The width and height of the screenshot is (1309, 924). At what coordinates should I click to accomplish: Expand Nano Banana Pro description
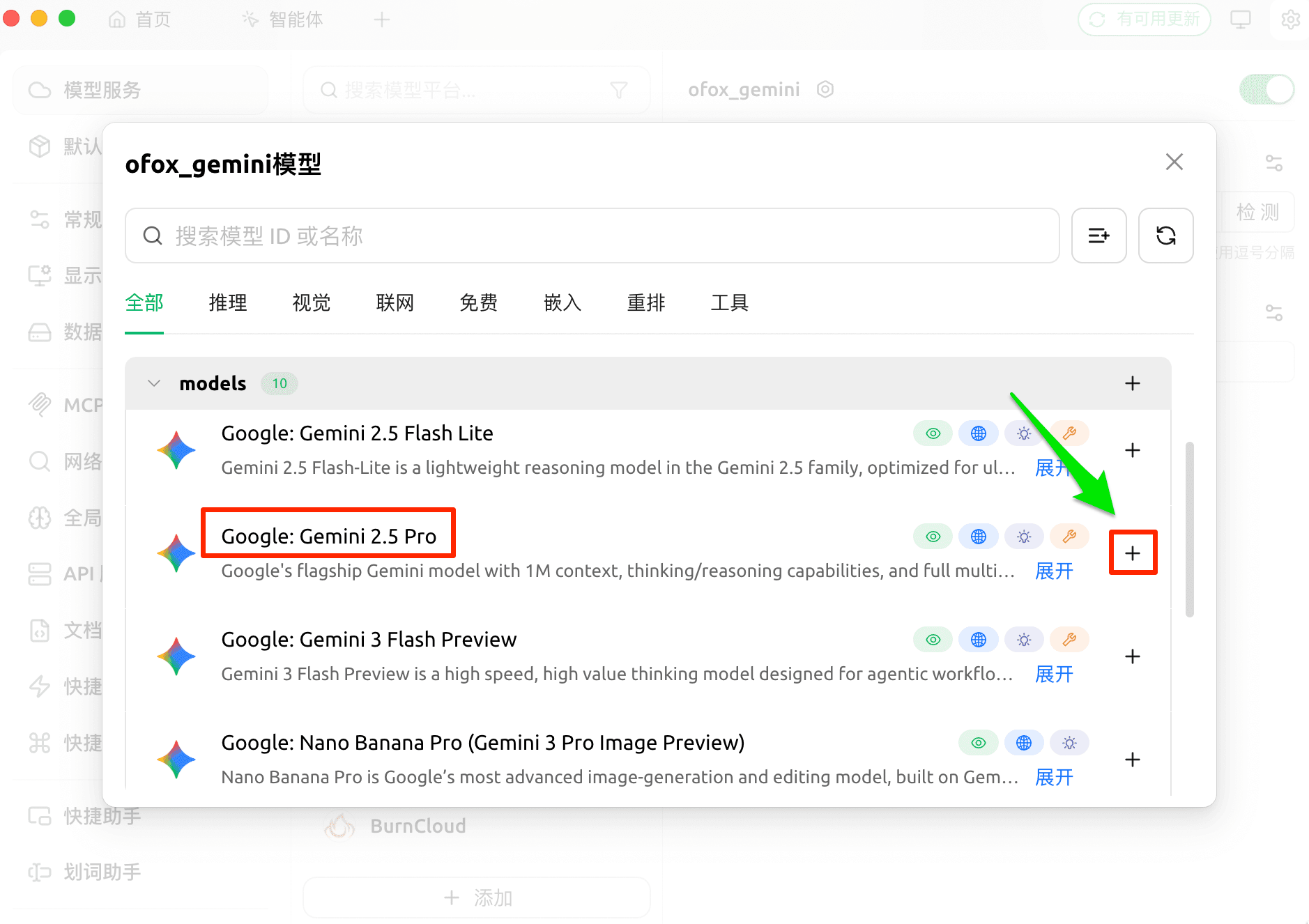(1054, 777)
